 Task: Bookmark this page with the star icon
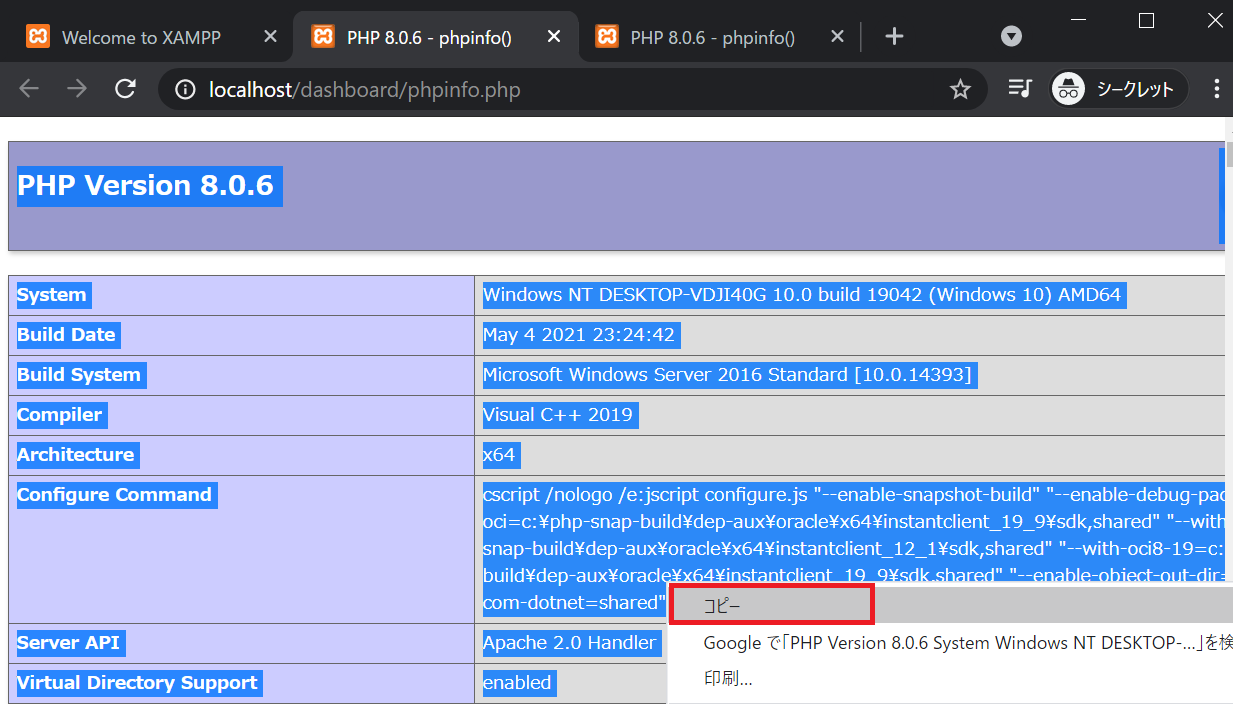[x=960, y=89]
